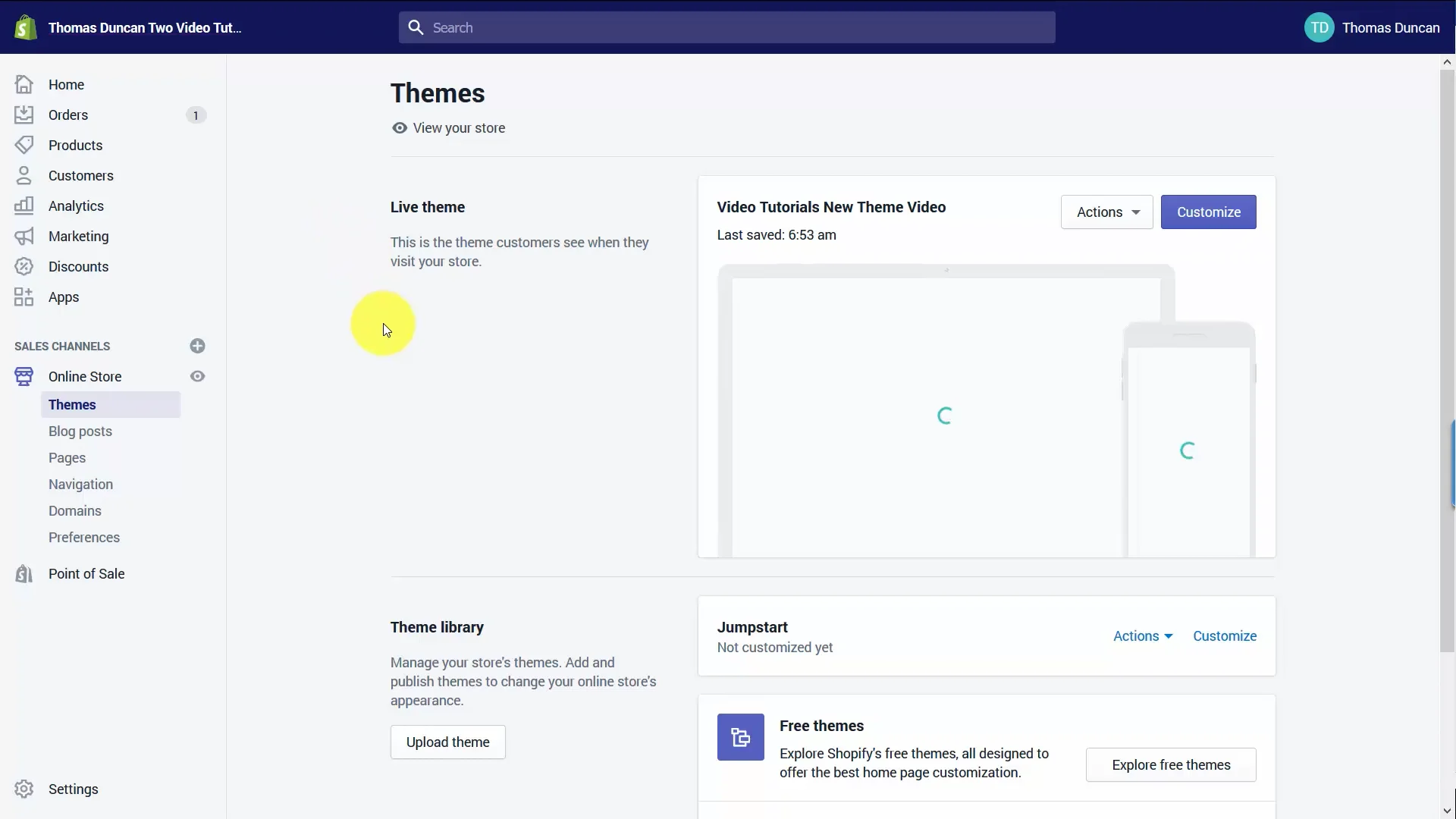Click the search magnifier icon

tap(416, 27)
